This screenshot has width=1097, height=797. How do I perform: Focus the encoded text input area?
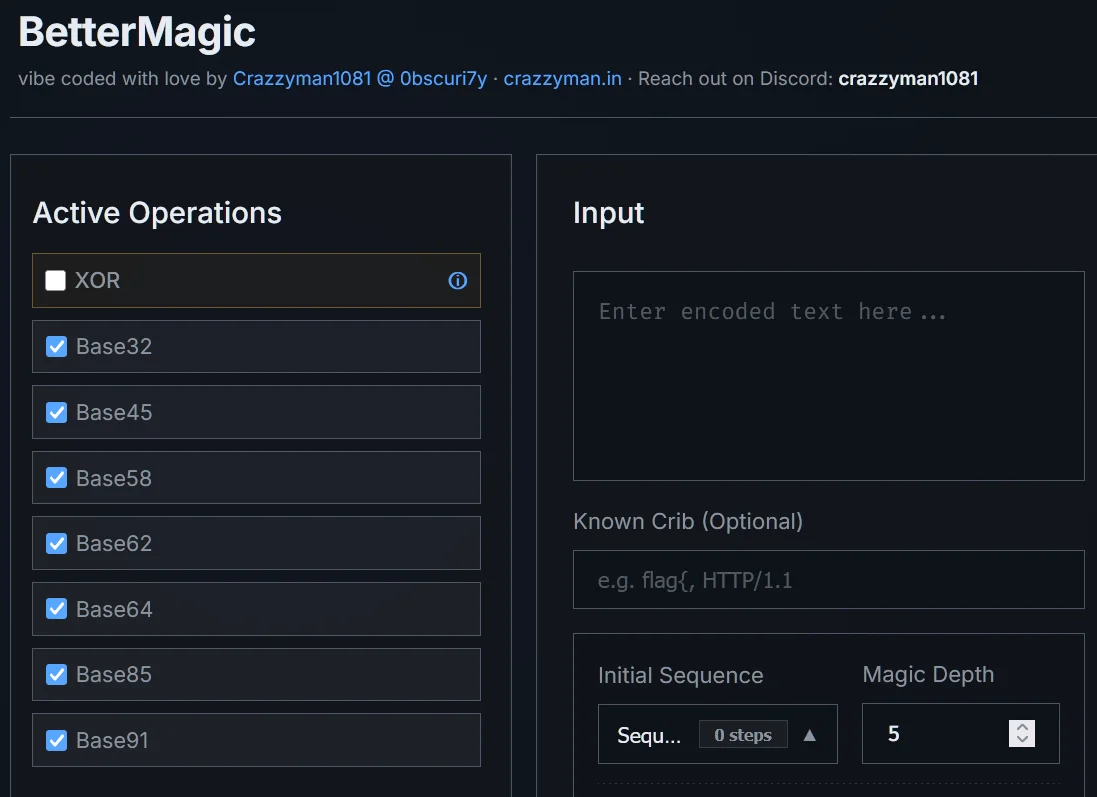pyautogui.click(x=828, y=375)
